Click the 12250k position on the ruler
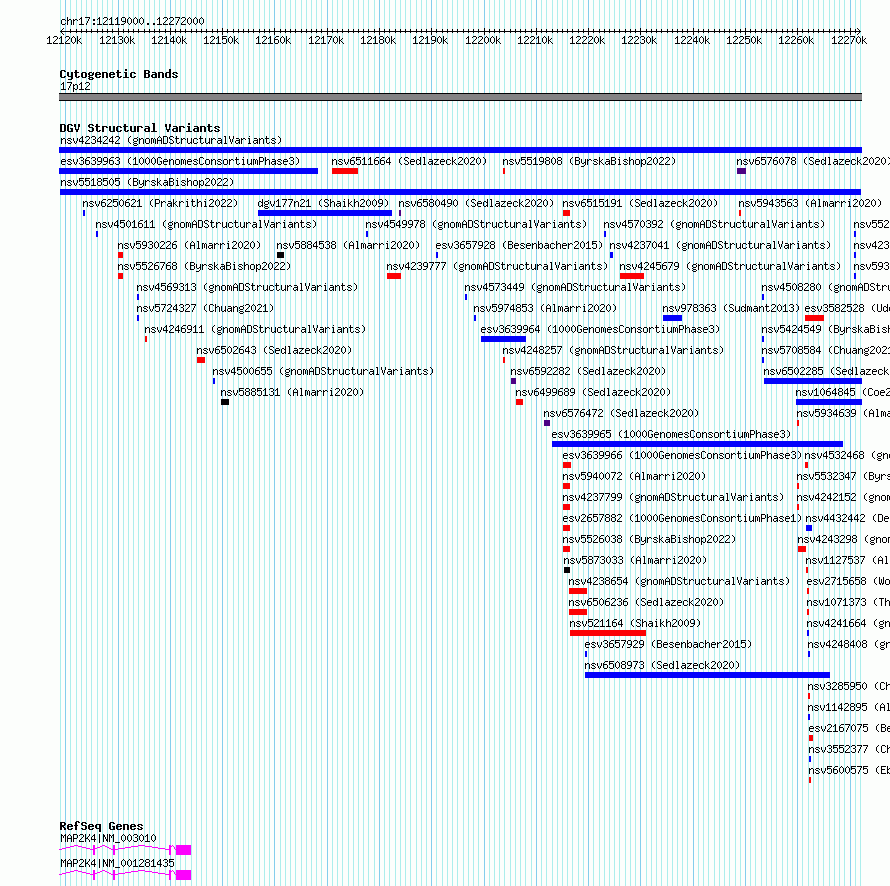The width and height of the screenshot is (890, 886). point(744,40)
